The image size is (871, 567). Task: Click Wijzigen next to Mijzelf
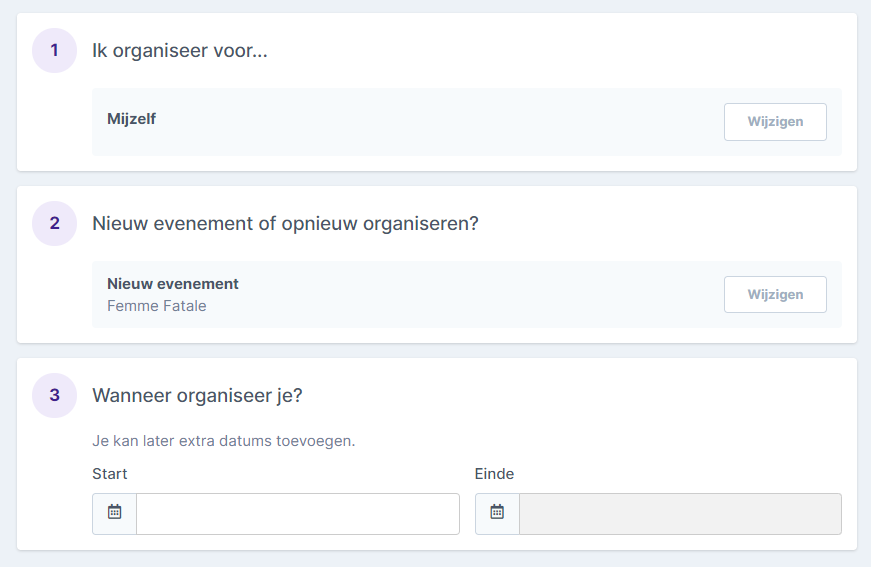(x=775, y=122)
